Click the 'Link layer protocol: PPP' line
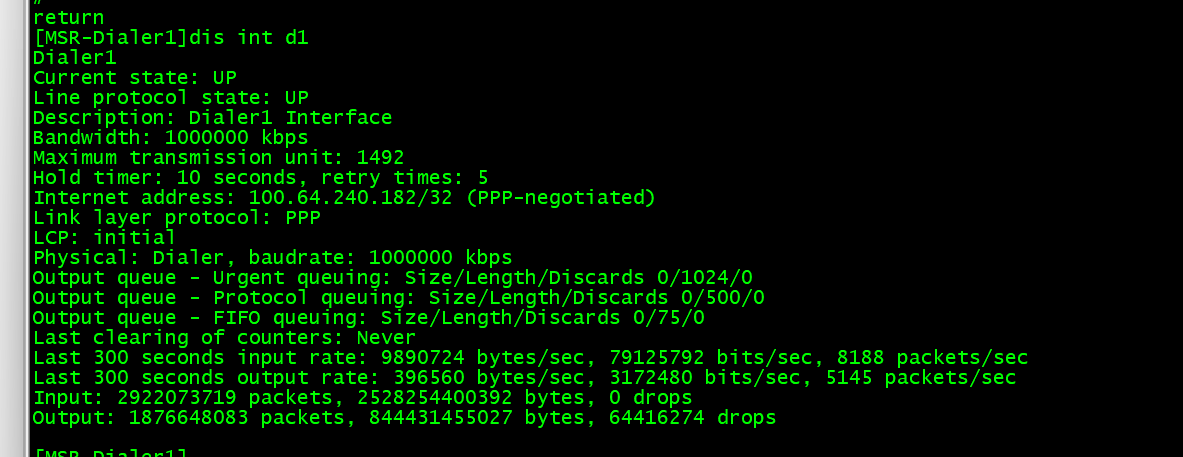The width and height of the screenshot is (1183, 457). 176,217
